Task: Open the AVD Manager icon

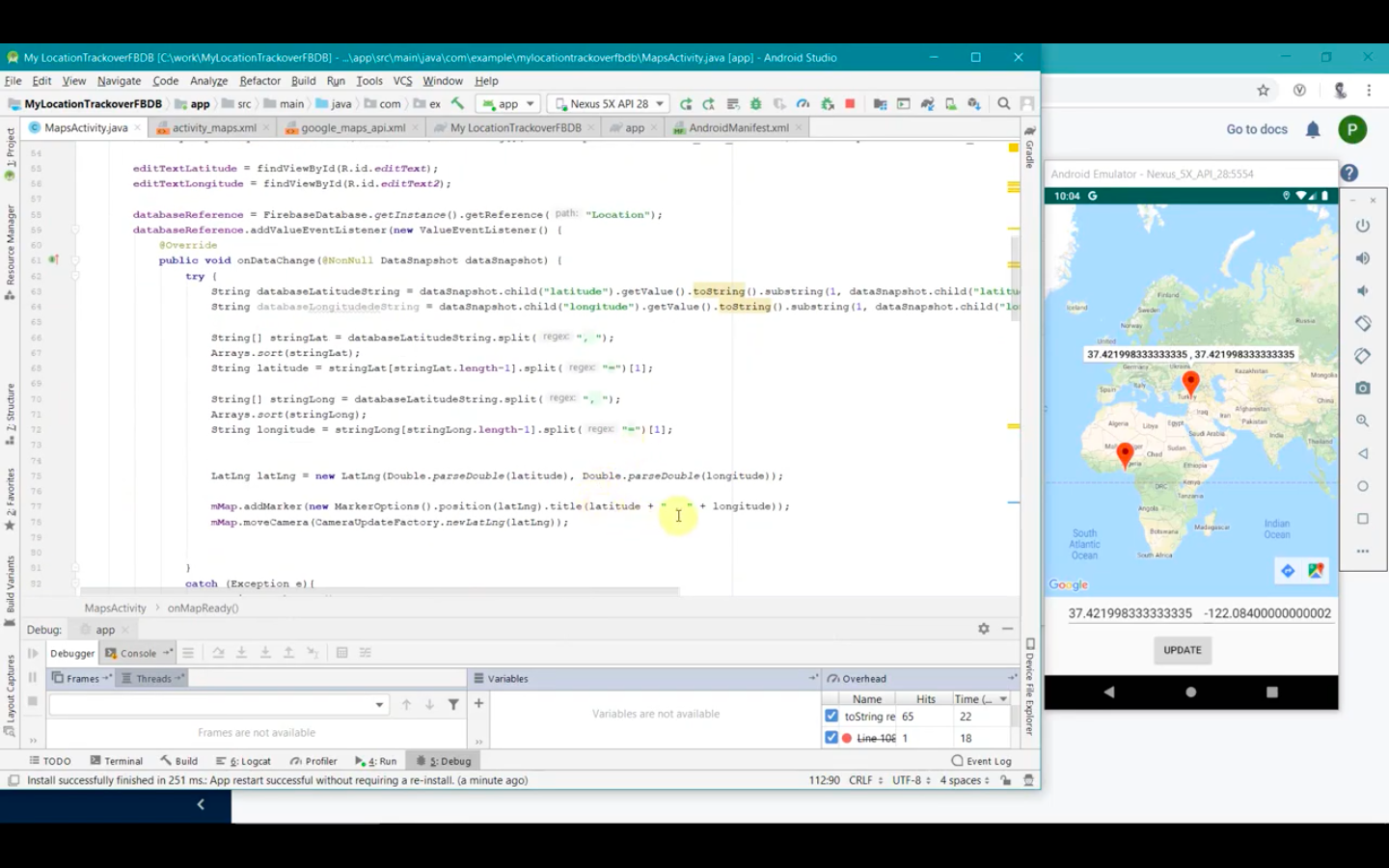Action: pos(950,103)
